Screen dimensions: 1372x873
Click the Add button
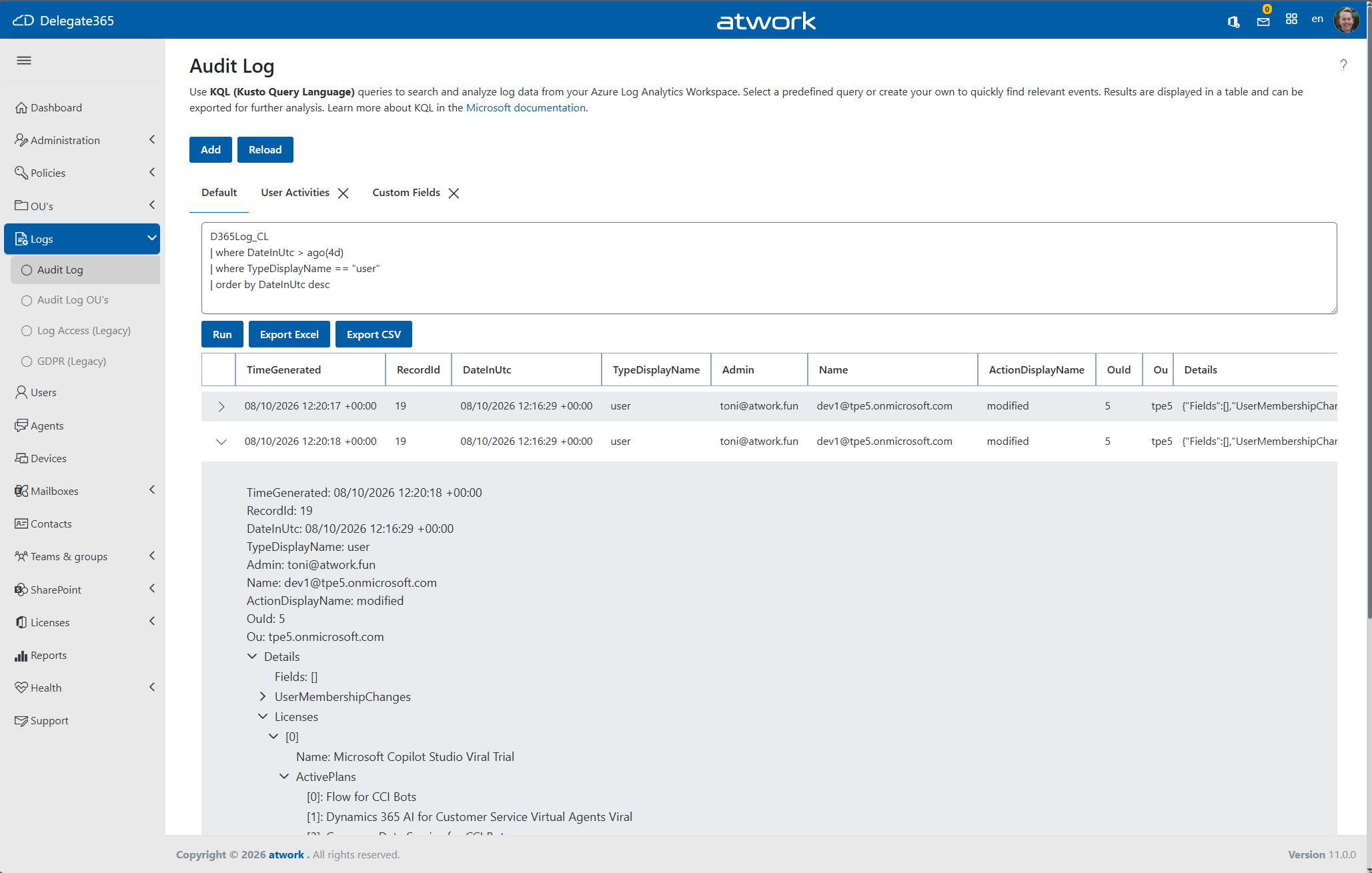(211, 150)
